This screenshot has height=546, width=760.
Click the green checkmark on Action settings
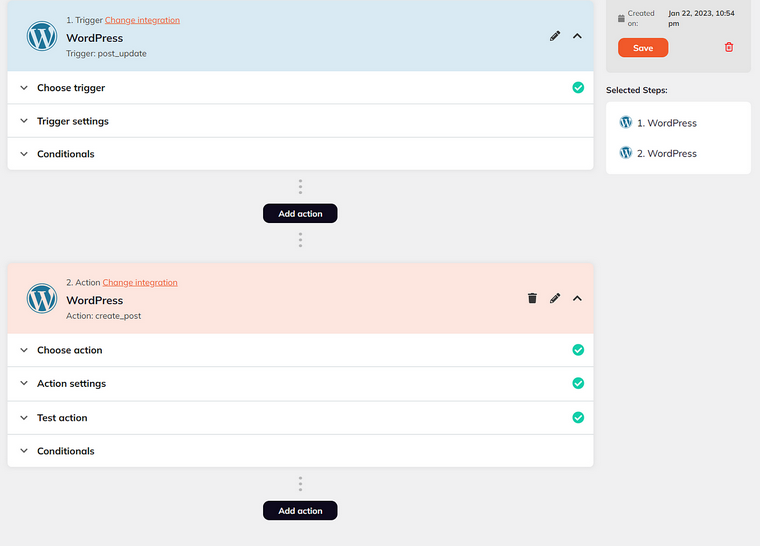point(578,383)
